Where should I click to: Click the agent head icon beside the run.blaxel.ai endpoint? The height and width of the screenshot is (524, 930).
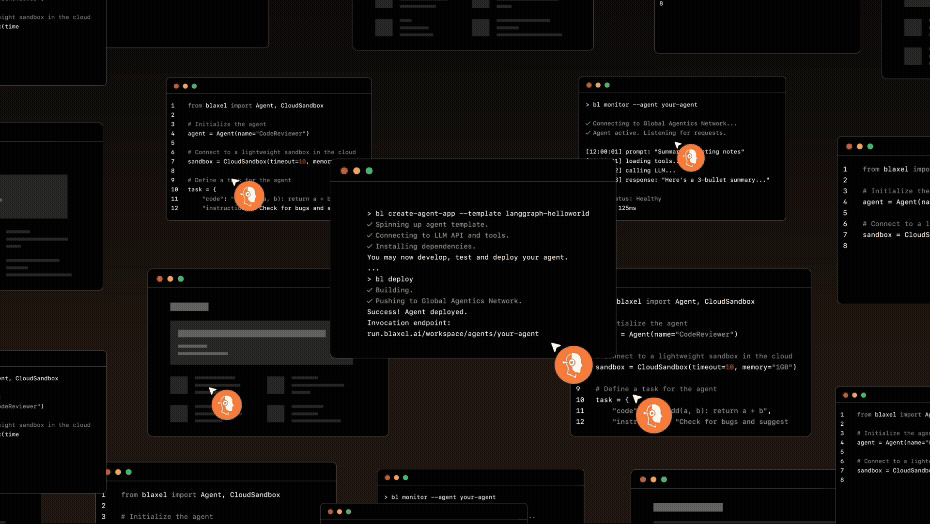[x=574, y=364]
